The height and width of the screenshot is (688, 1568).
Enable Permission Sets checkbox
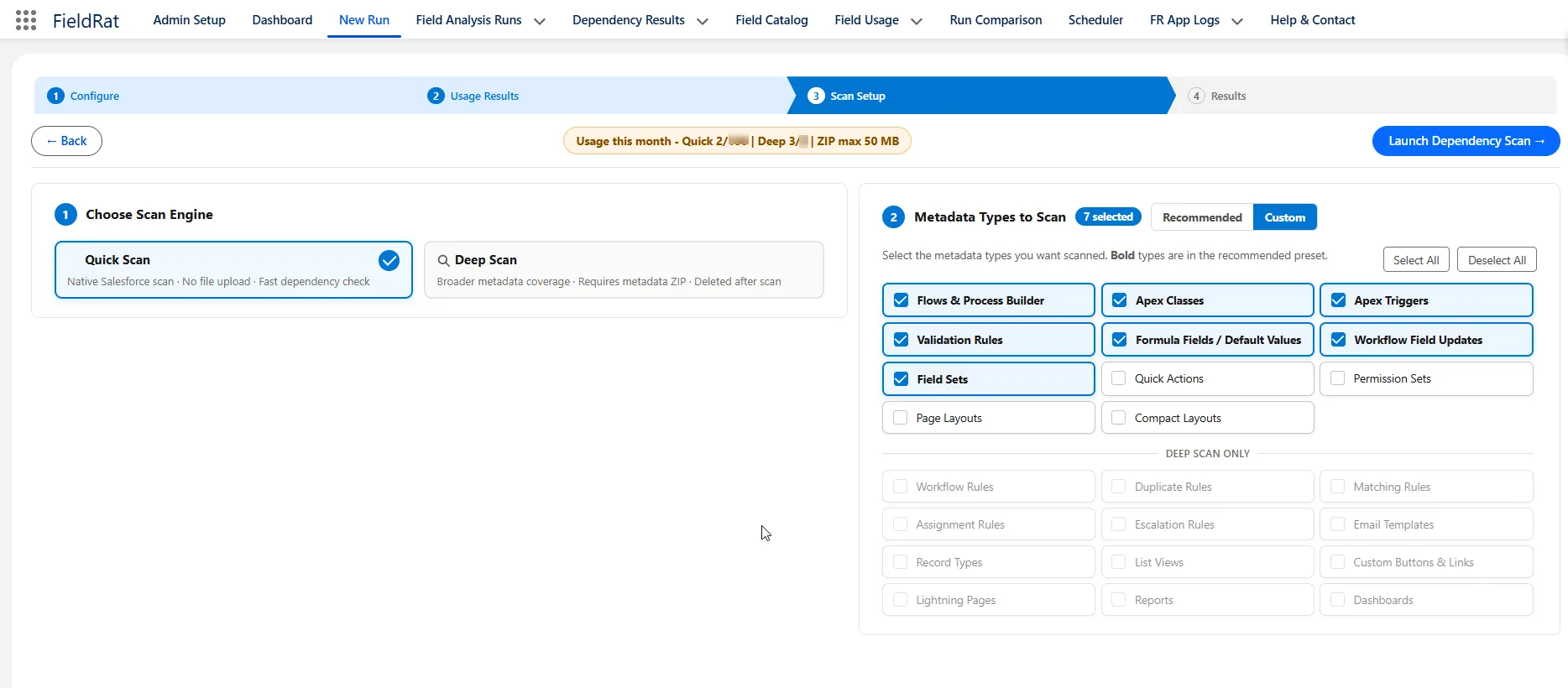pyautogui.click(x=1337, y=378)
